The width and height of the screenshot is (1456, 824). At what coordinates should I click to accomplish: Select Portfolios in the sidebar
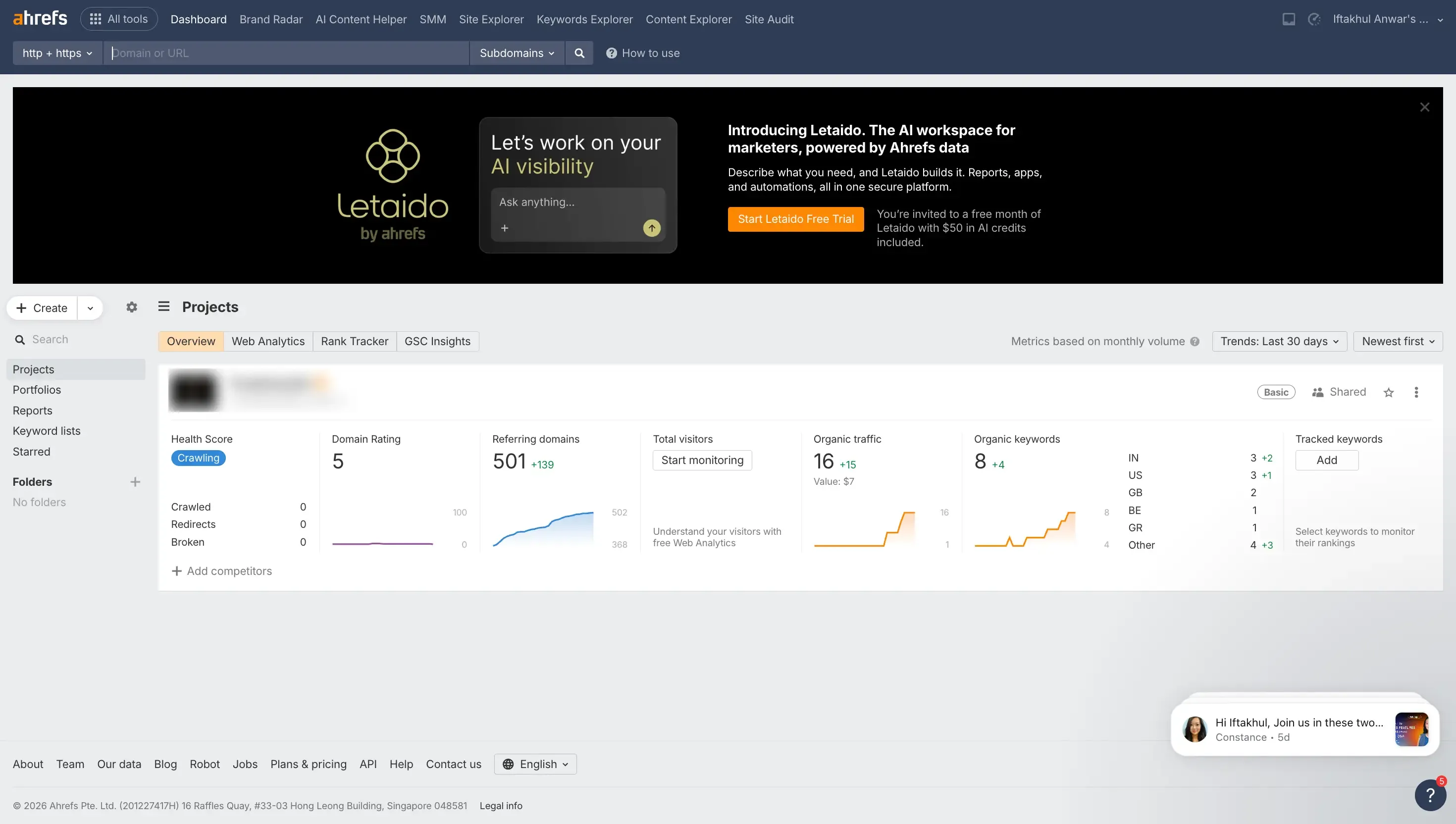pyautogui.click(x=76, y=389)
